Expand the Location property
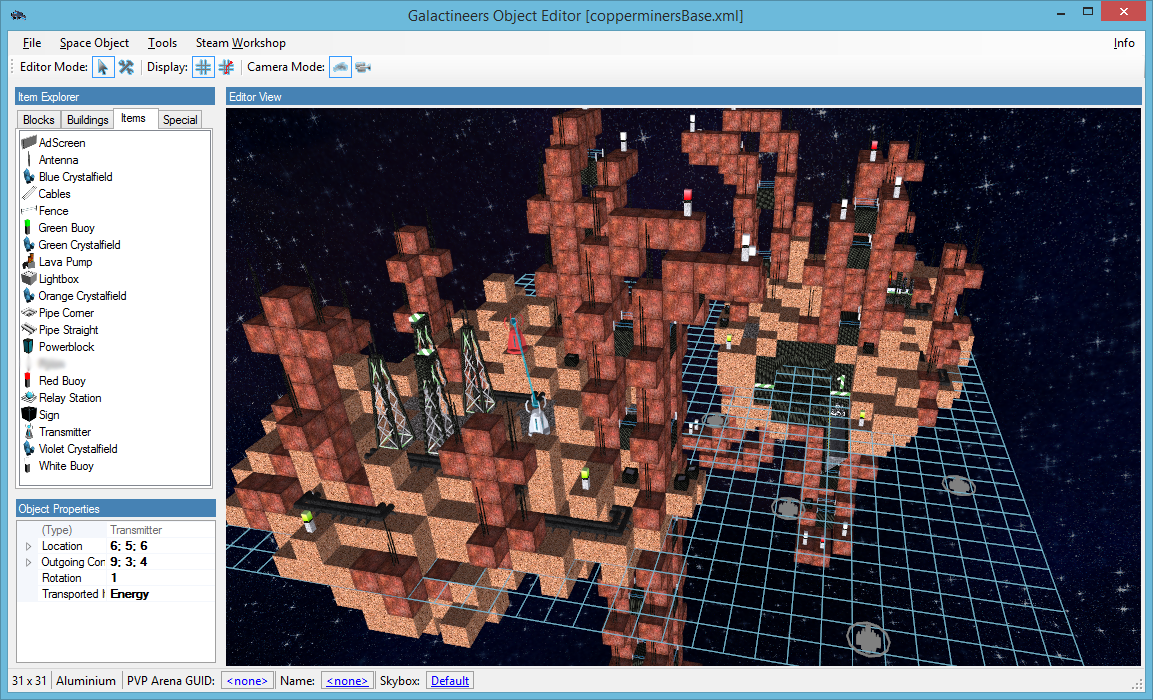 pos(28,547)
